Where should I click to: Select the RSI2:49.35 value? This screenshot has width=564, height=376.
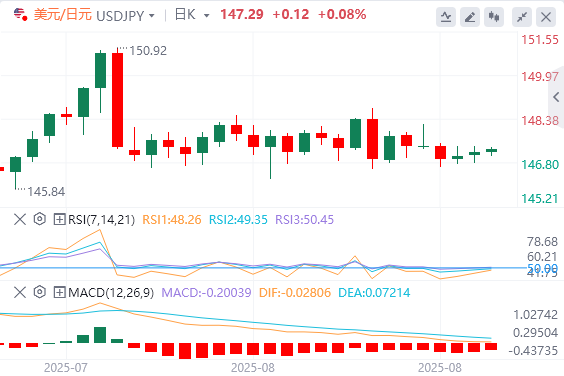(x=238, y=219)
